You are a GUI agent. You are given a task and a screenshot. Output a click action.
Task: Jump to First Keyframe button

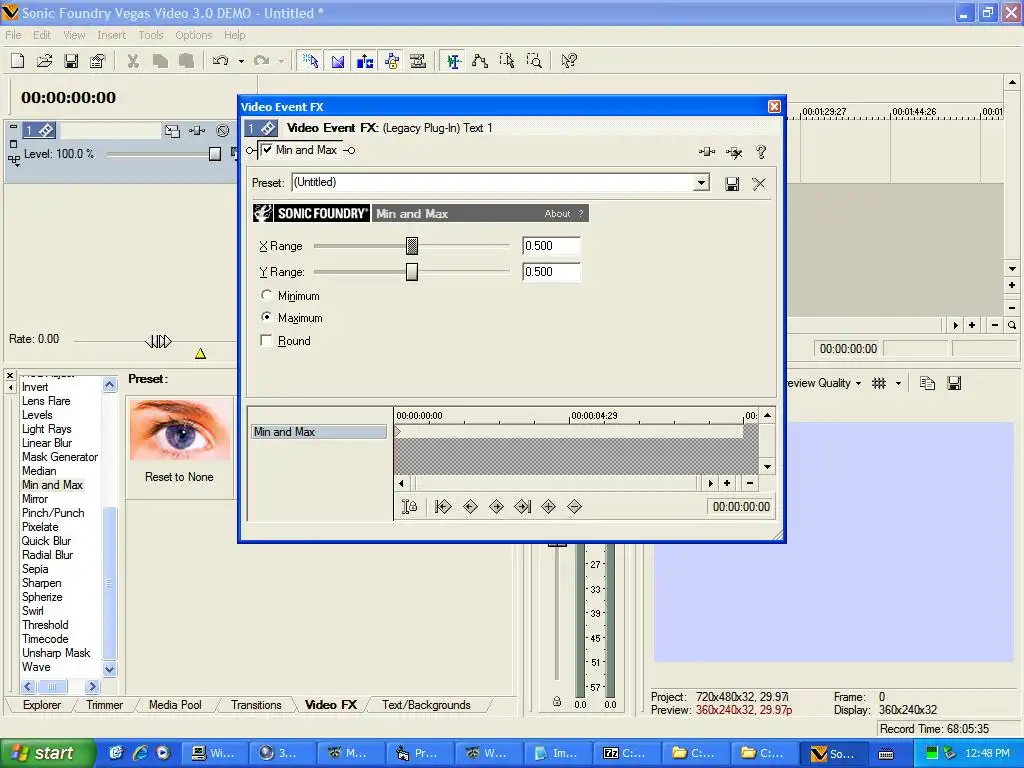pyautogui.click(x=443, y=507)
